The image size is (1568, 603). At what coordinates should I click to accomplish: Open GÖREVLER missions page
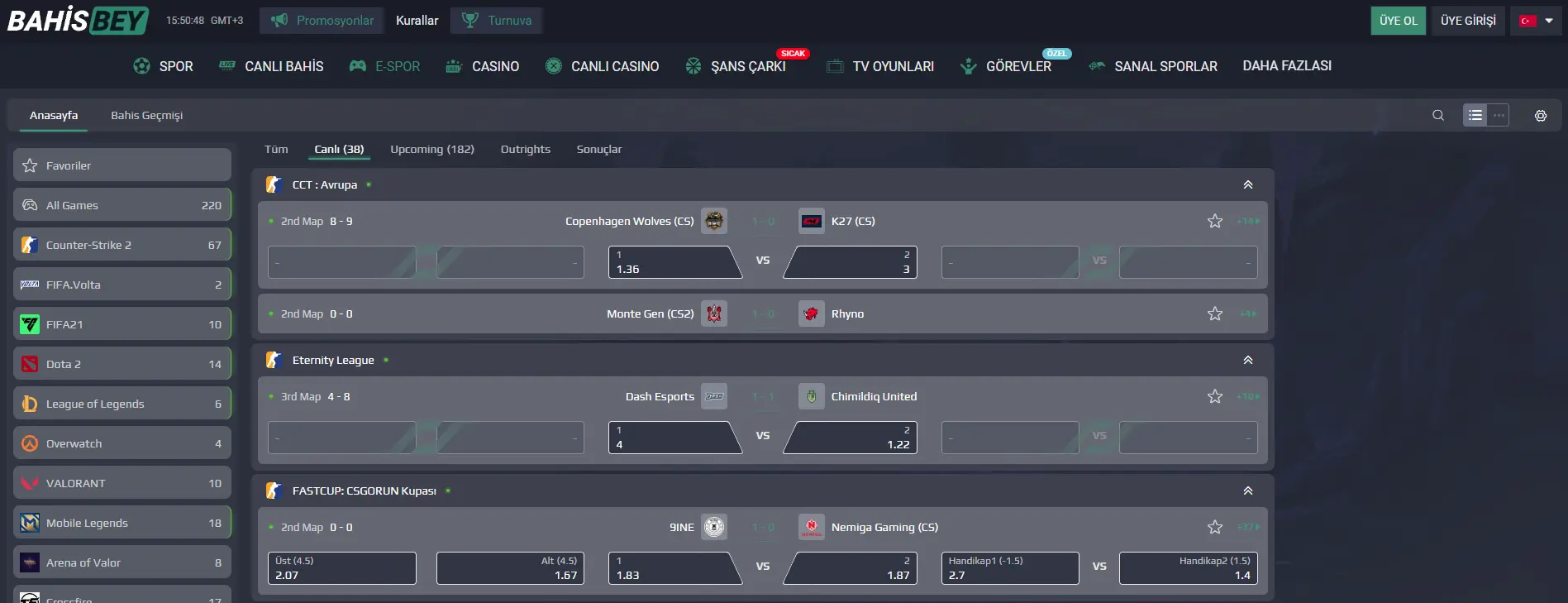point(1006,66)
